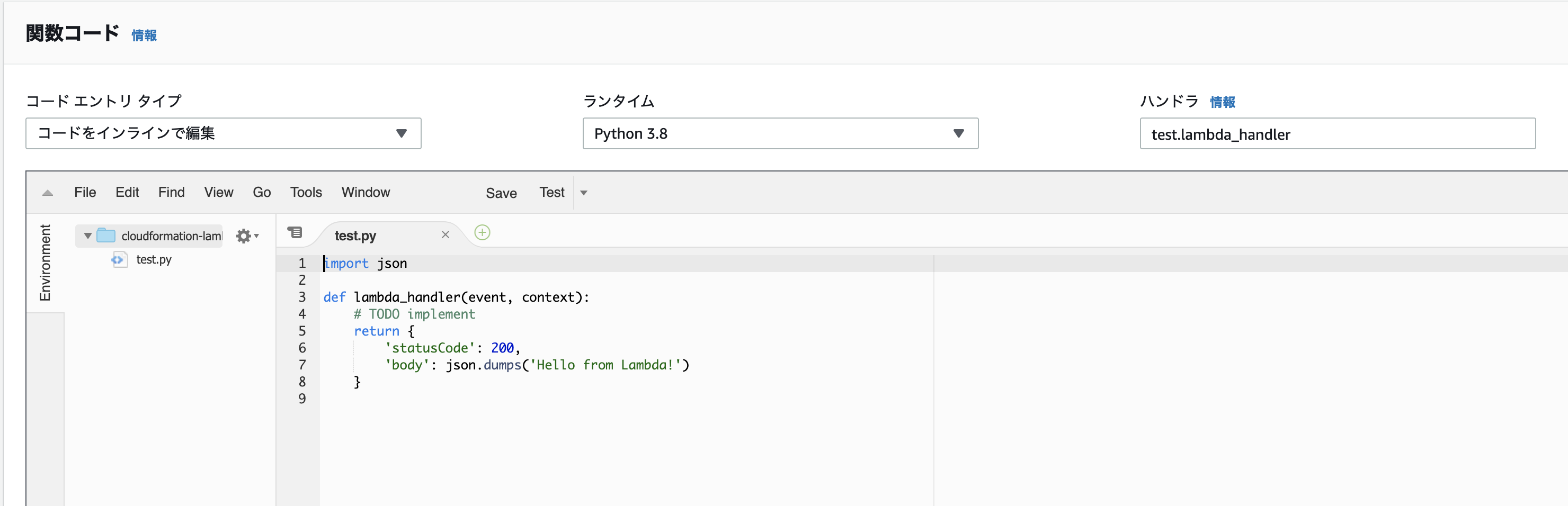
Task: Click the Test button
Action: [551, 192]
